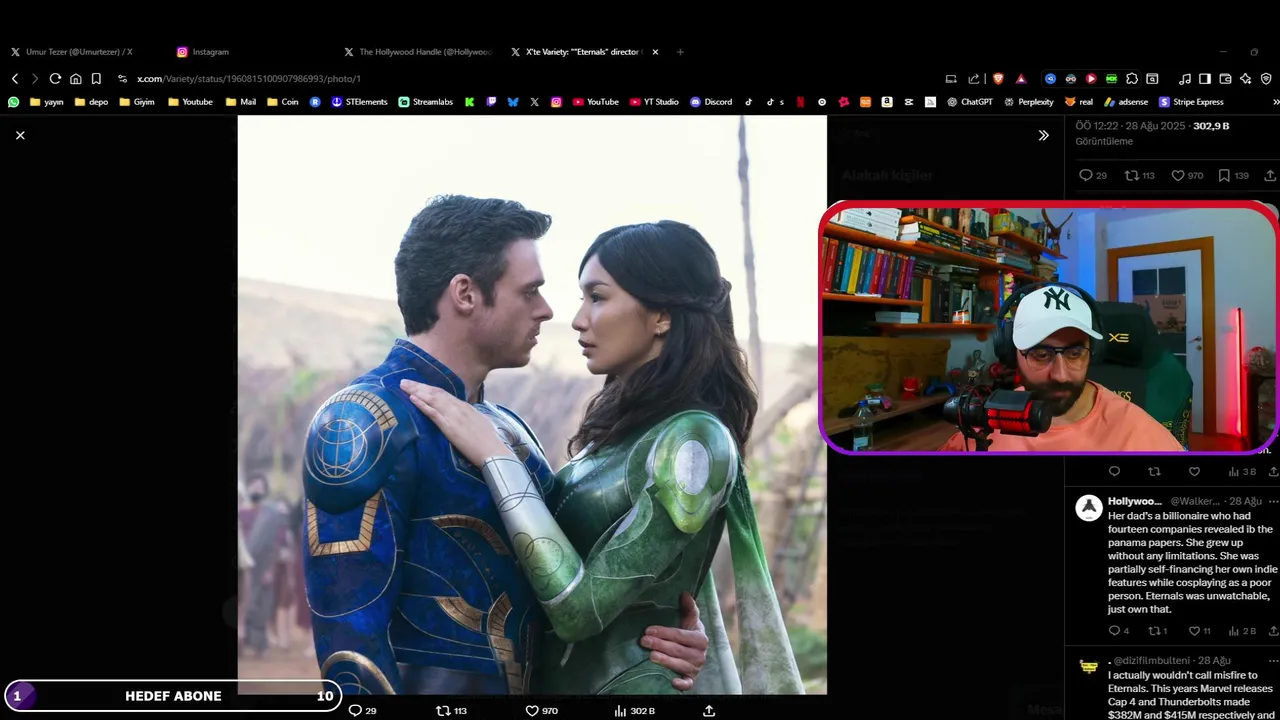Open the Brave VPN shield icon
The width and height of the screenshot is (1280, 720).
[x=1266, y=78]
